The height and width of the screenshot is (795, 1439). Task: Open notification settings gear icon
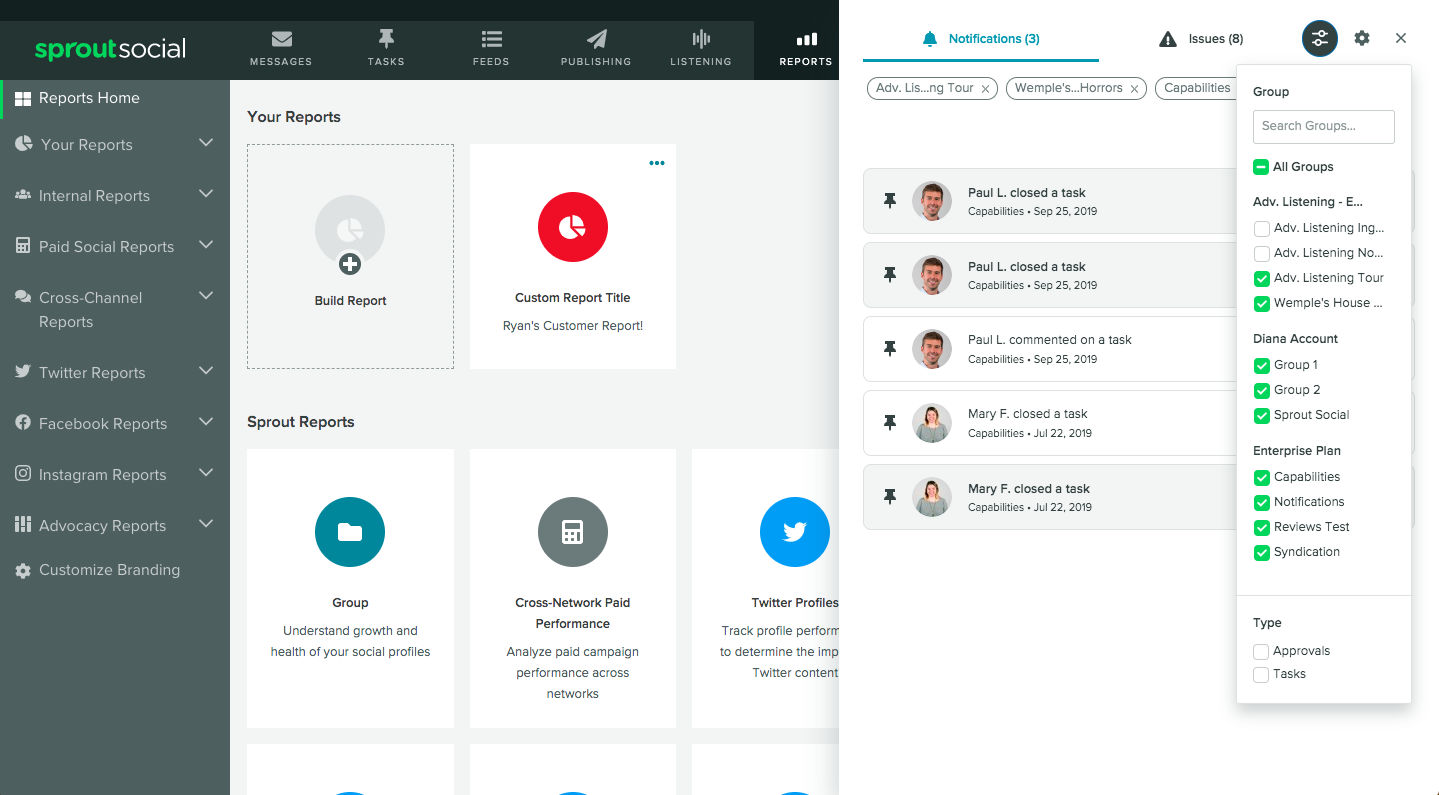[x=1362, y=38]
